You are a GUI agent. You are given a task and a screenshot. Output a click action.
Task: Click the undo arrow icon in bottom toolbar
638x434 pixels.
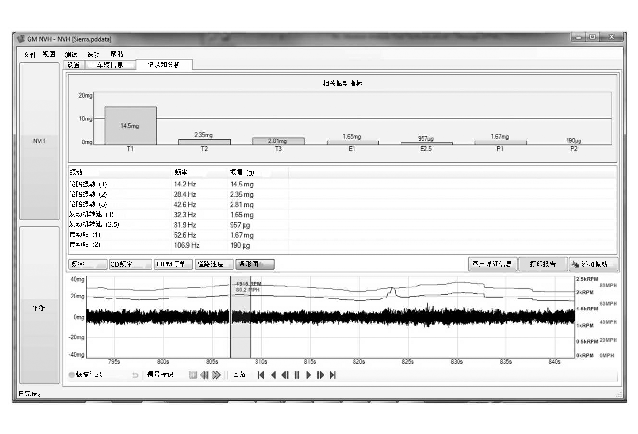135,375
